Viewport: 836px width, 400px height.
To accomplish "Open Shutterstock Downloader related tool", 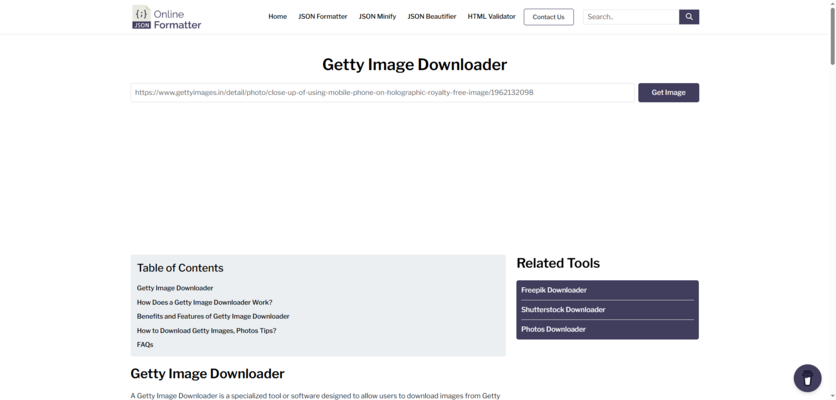I will click(563, 310).
